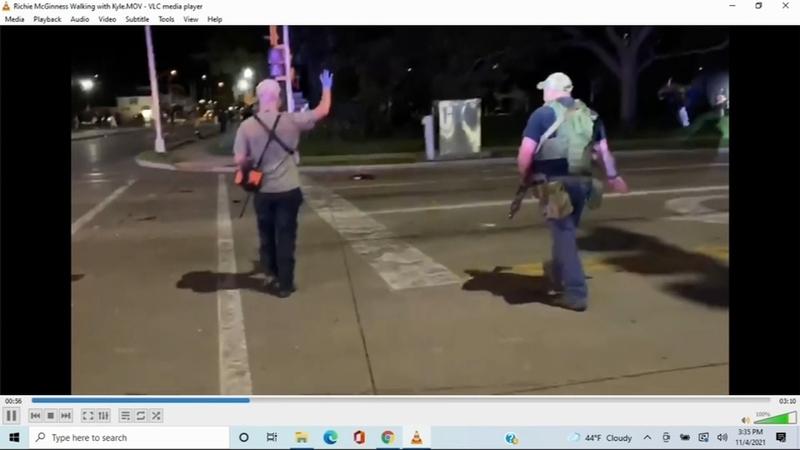Open the 44°F Cloudy weather widget
The image size is (800, 450).
(x=600, y=438)
